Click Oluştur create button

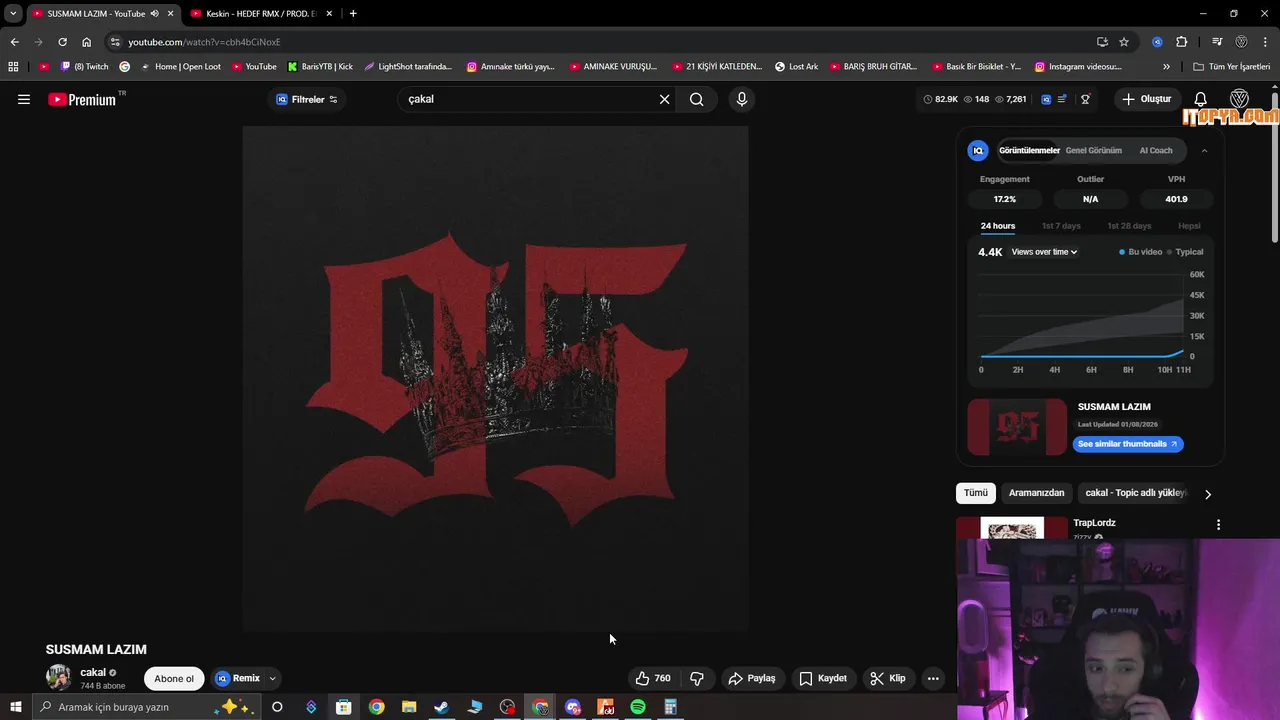coord(1146,99)
